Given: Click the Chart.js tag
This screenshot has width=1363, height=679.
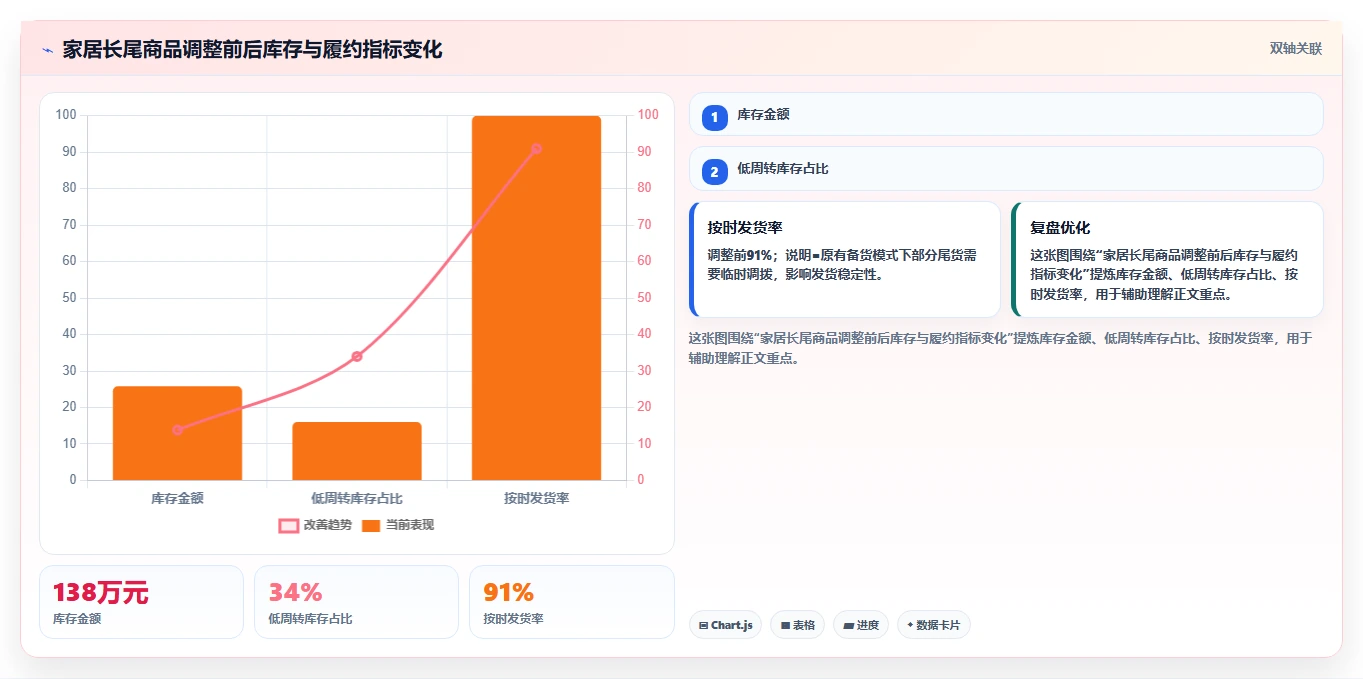Looking at the screenshot, I should click(725, 625).
